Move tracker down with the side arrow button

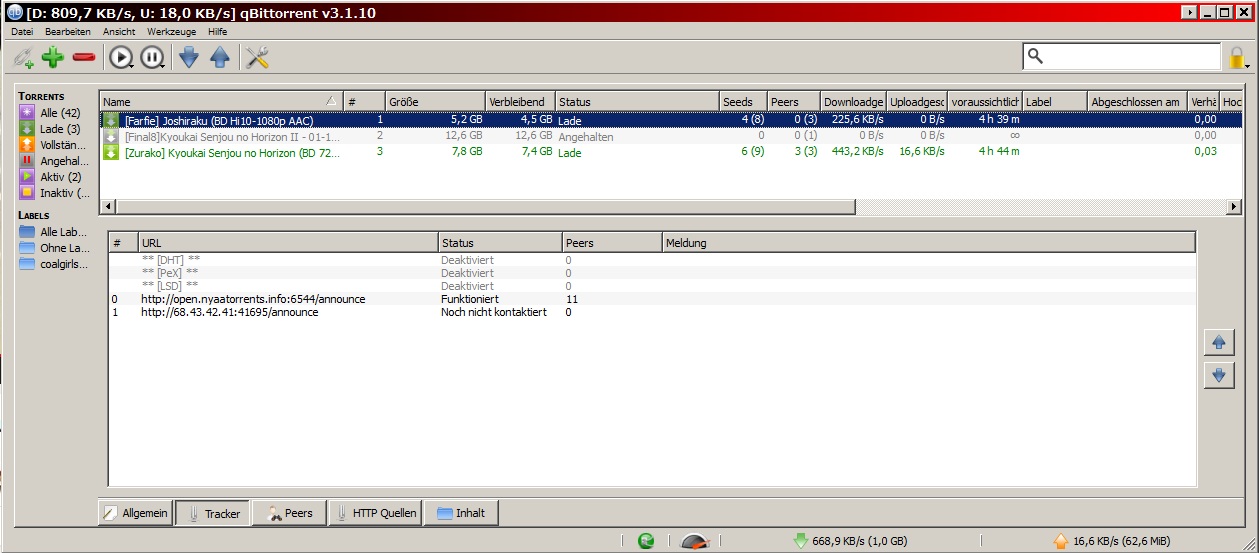point(1218,375)
